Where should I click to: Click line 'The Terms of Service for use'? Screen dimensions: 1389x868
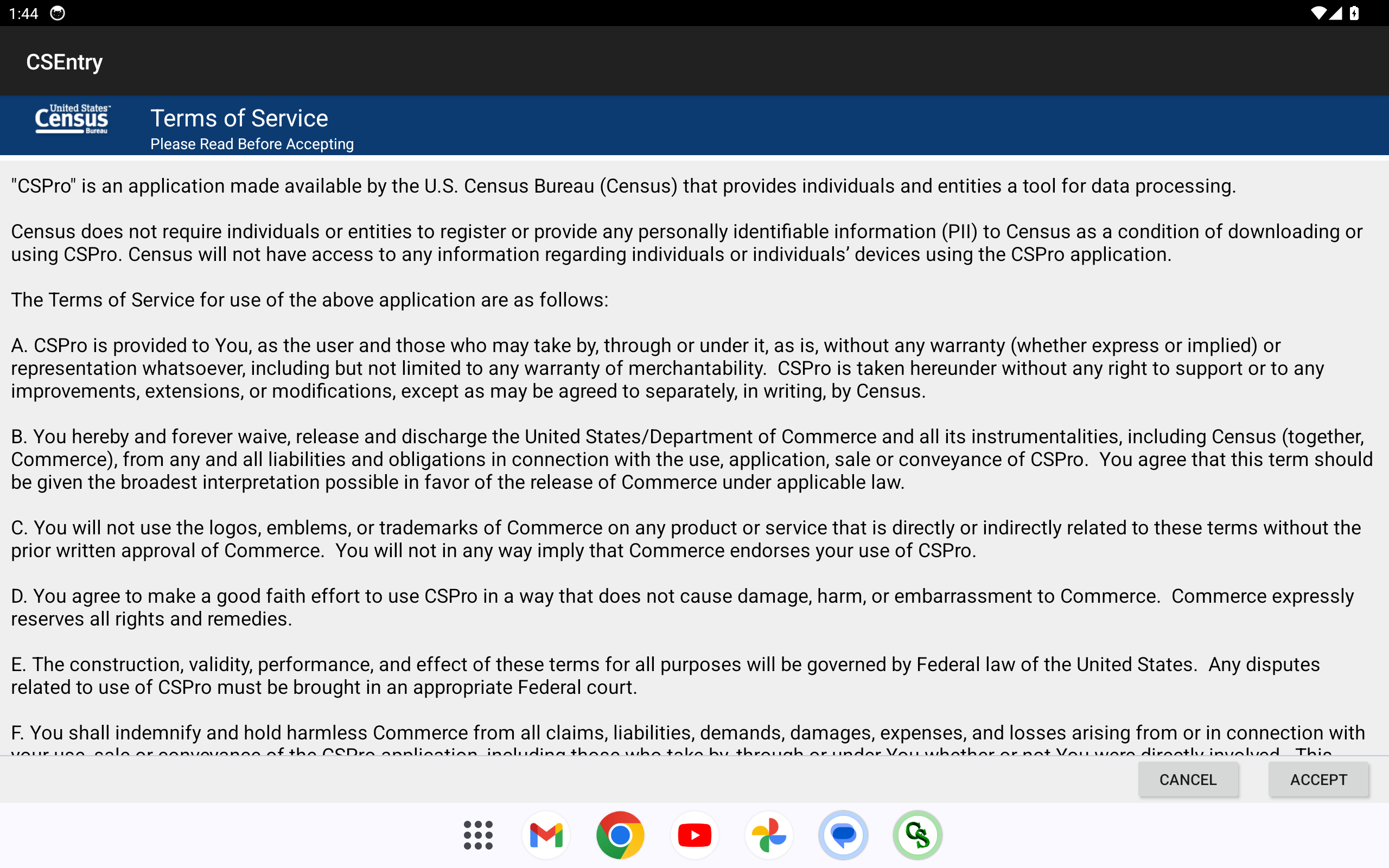[x=309, y=299]
